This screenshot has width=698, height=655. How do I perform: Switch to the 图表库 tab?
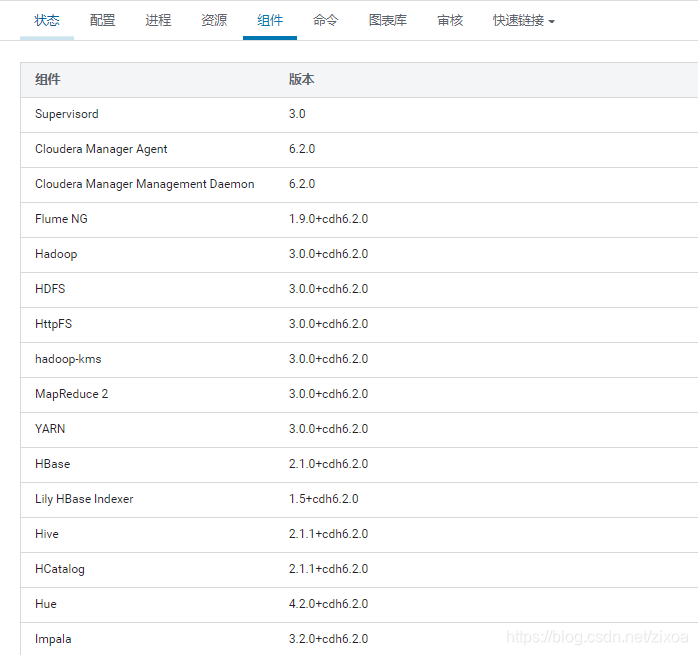388,20
